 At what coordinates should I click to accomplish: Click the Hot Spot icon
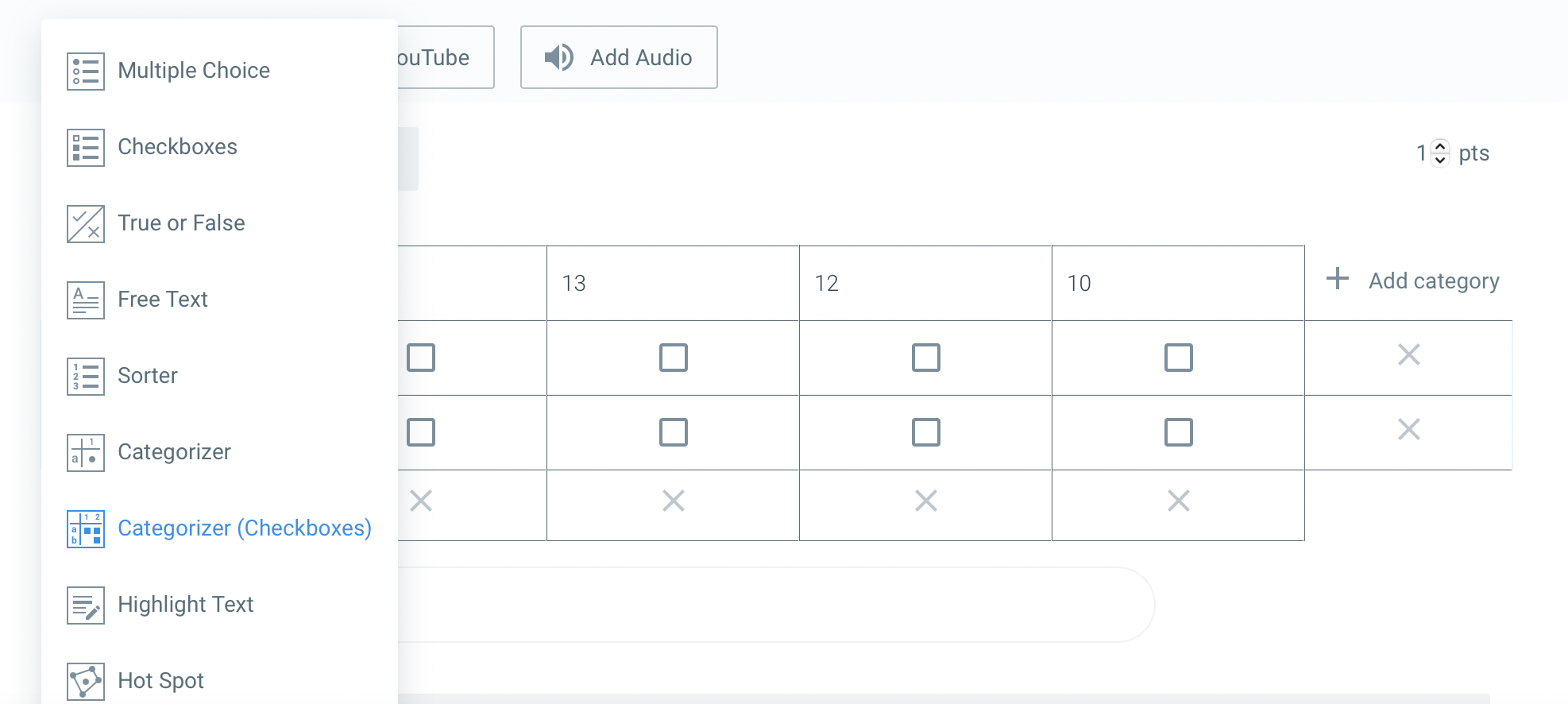(85, 681)
